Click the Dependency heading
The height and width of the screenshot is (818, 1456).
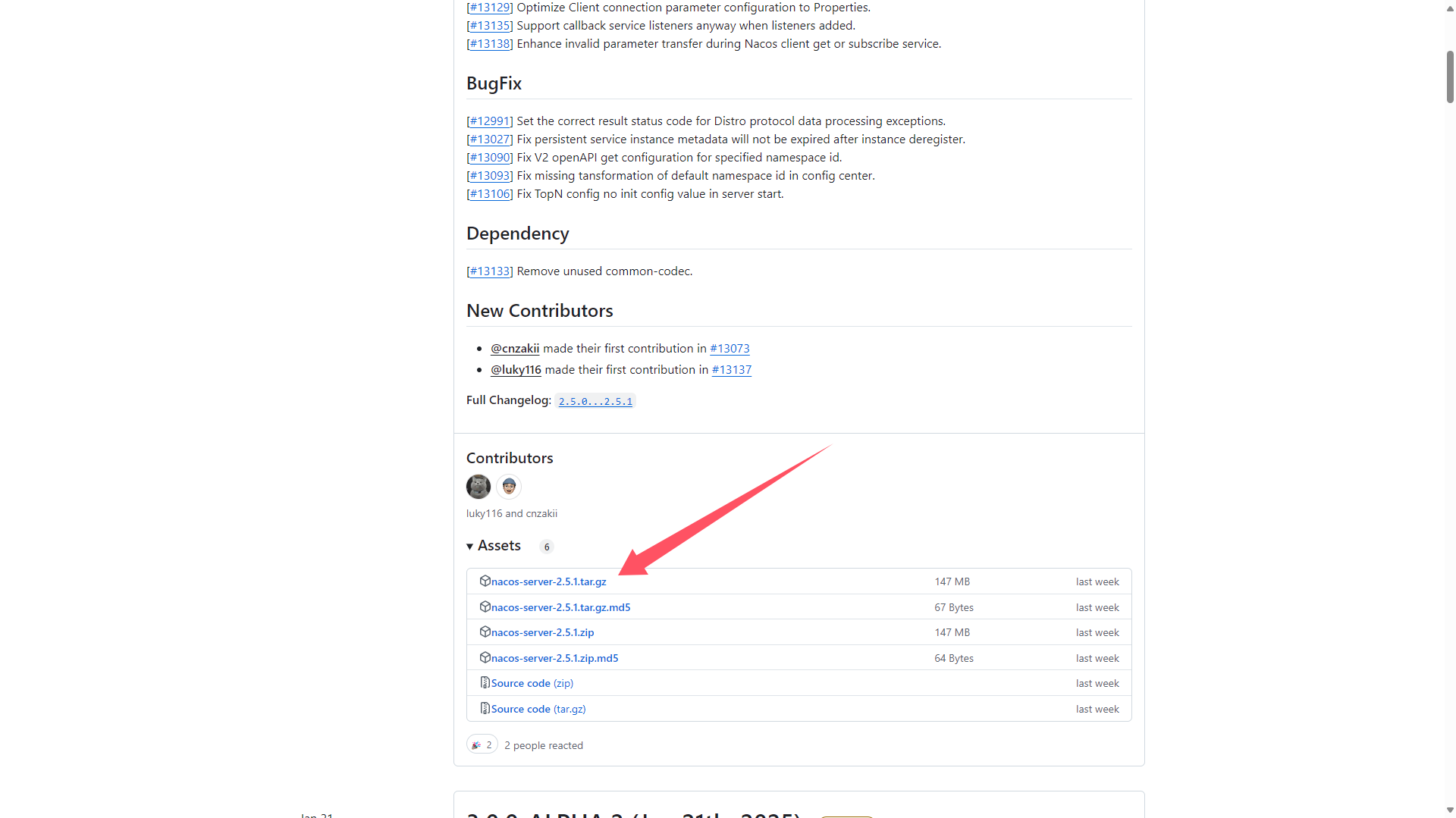click(x=518, y=233)
